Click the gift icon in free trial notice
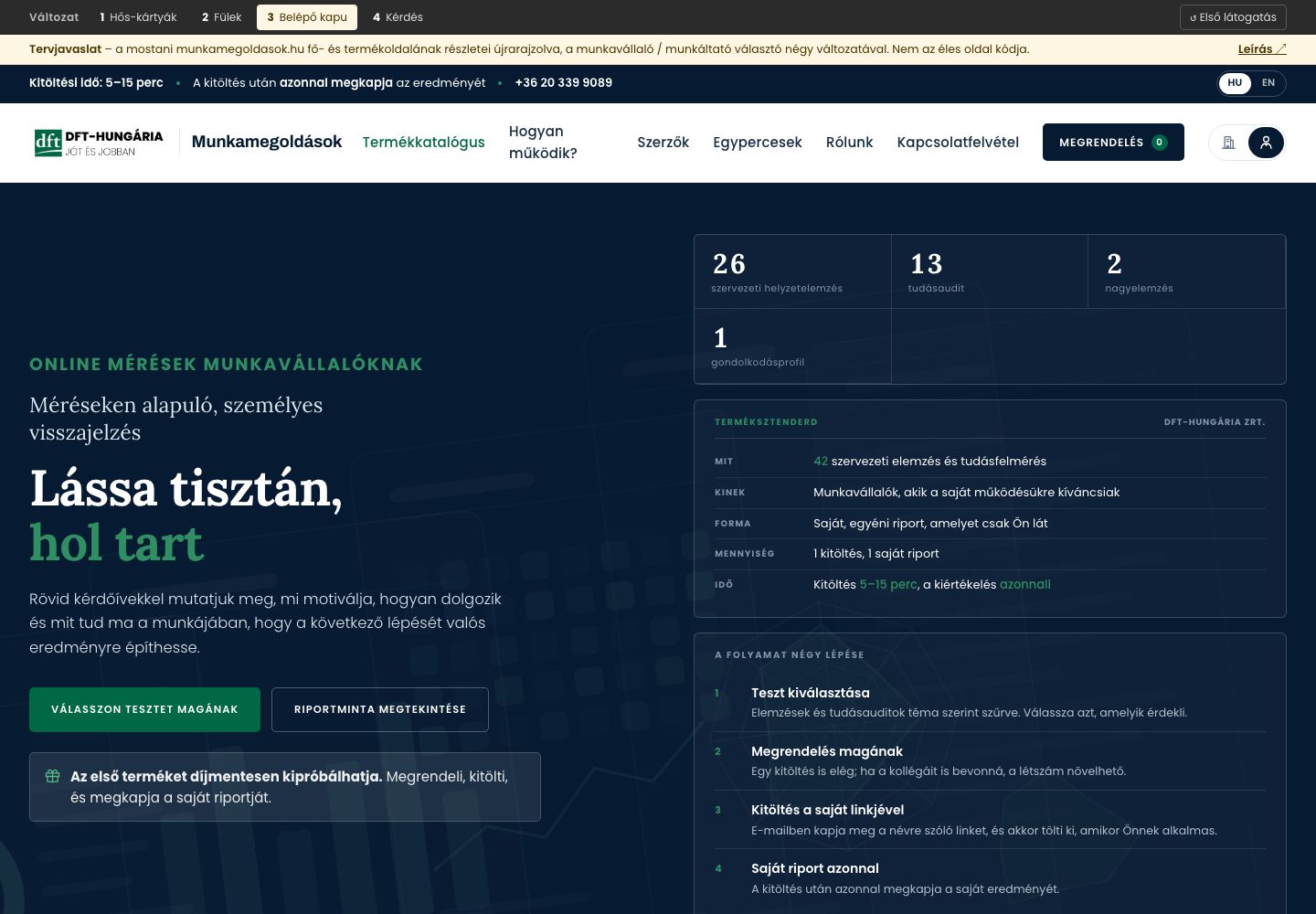Screen dimensions: 1316x914 point(53,776)
